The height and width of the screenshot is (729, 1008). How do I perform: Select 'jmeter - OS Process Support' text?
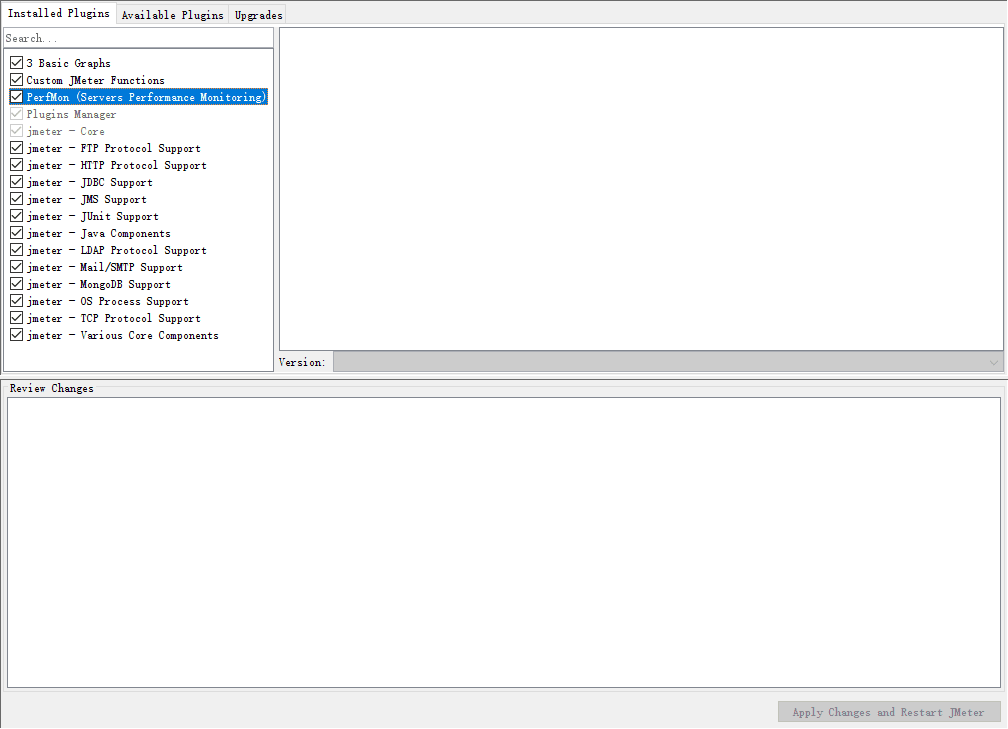107,302
